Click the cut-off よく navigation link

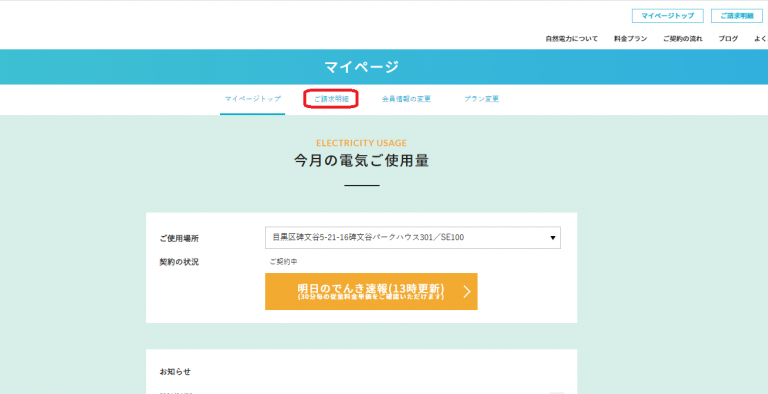(x=761, y=39)
